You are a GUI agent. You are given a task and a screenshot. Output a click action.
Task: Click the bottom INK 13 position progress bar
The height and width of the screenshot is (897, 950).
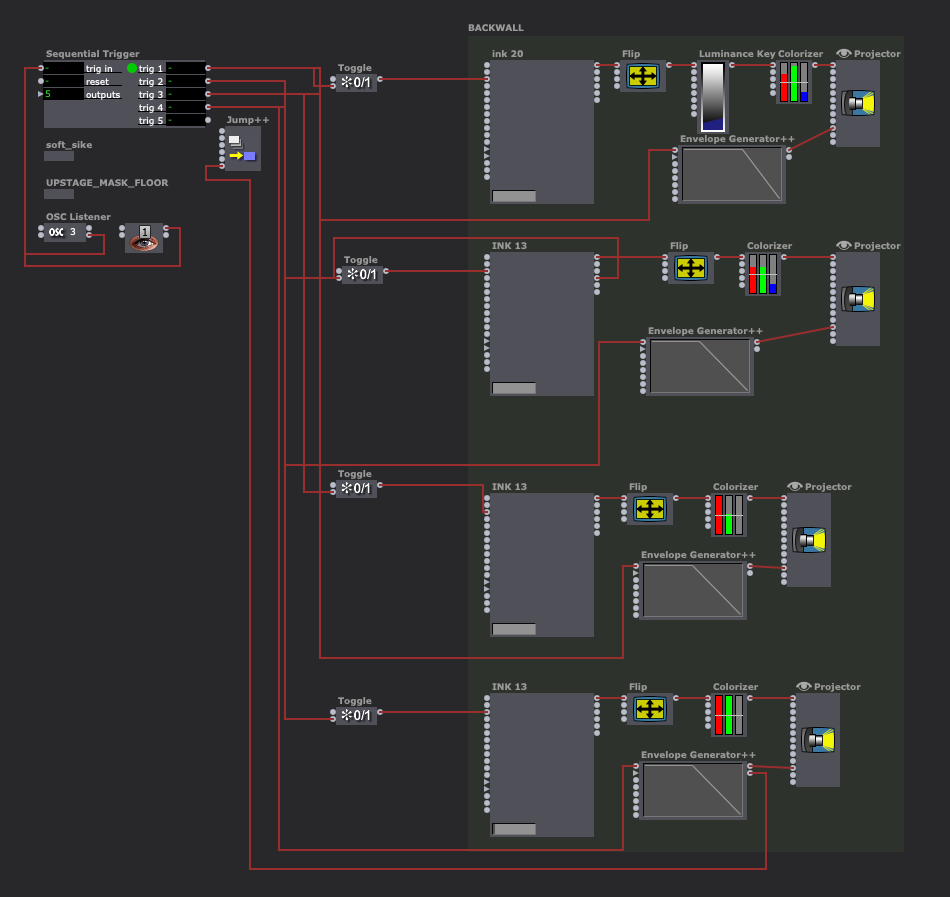point(514,829)
